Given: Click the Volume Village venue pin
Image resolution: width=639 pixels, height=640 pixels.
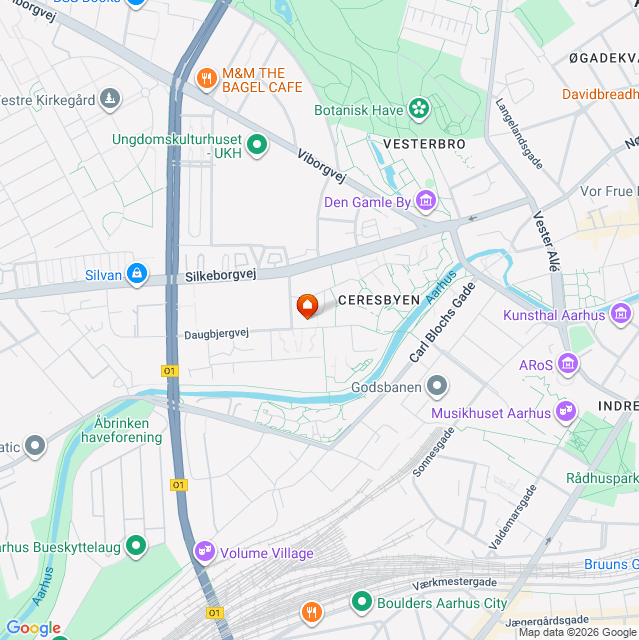Looking at the screenshot, I should tap(204, 552).
